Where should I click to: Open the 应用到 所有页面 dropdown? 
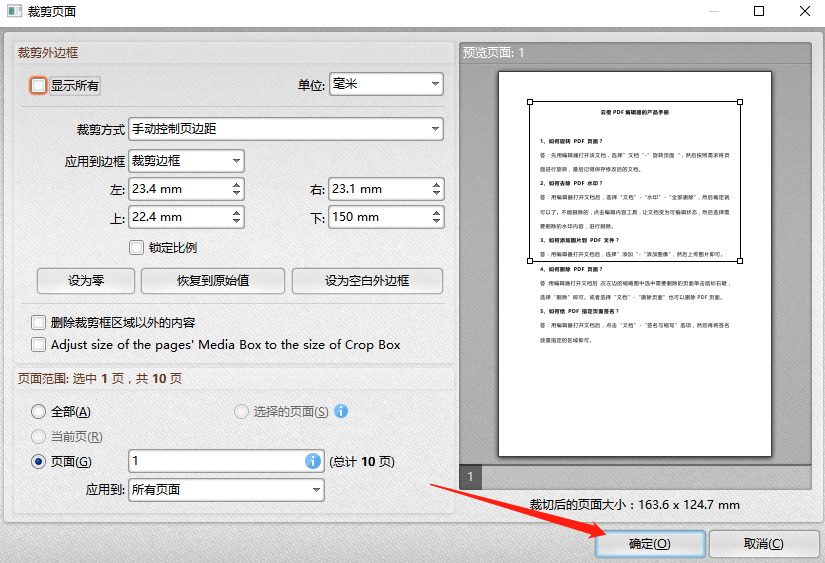pos(226,490)
